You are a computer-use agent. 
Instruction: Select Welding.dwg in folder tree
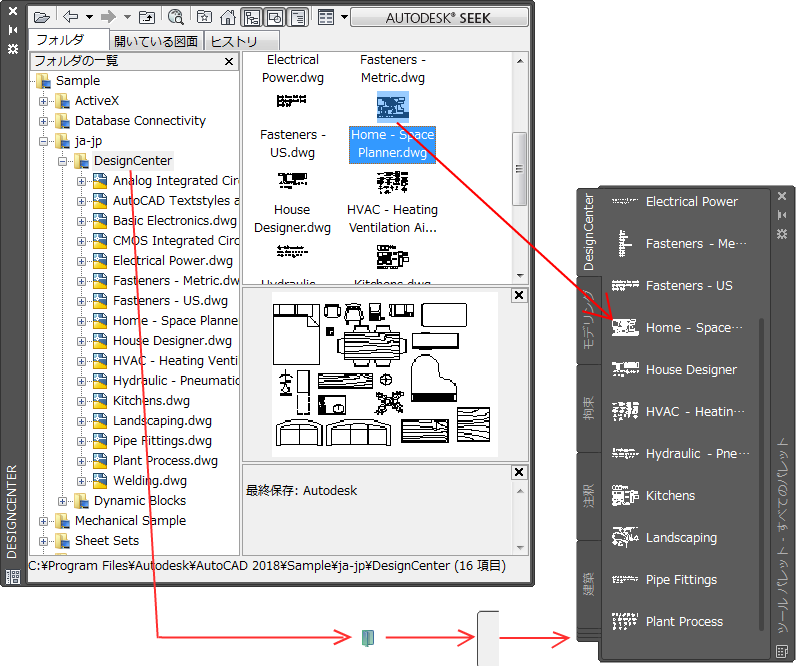tap(150, 481)
